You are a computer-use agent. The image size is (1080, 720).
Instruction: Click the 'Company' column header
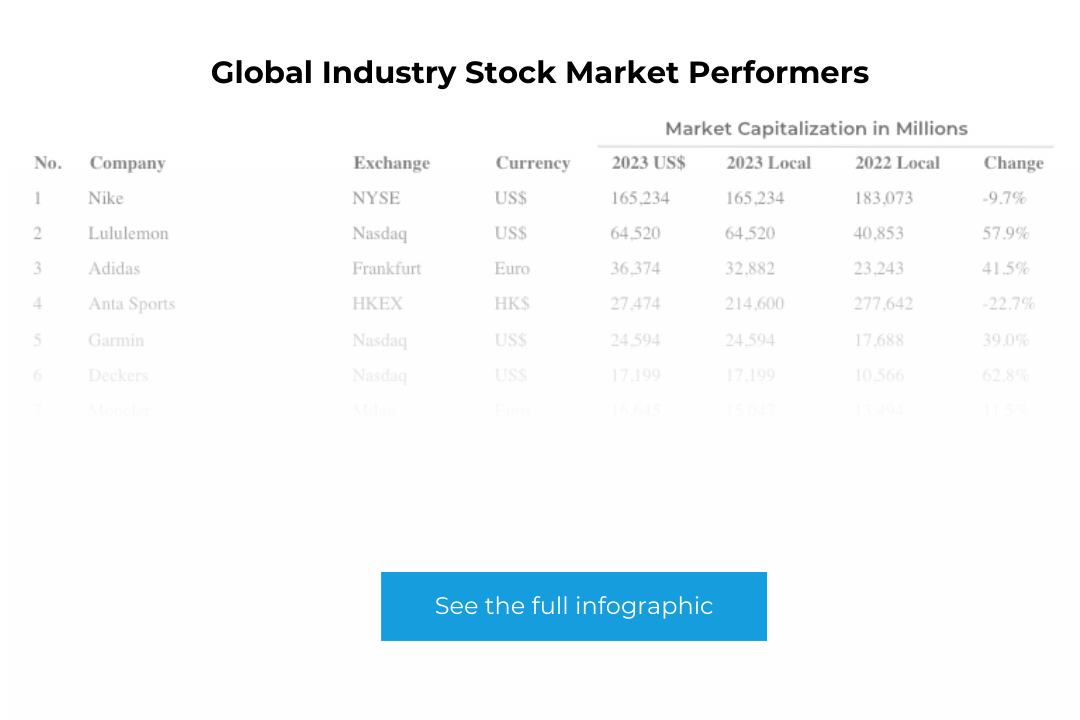[x=127, y=163]
